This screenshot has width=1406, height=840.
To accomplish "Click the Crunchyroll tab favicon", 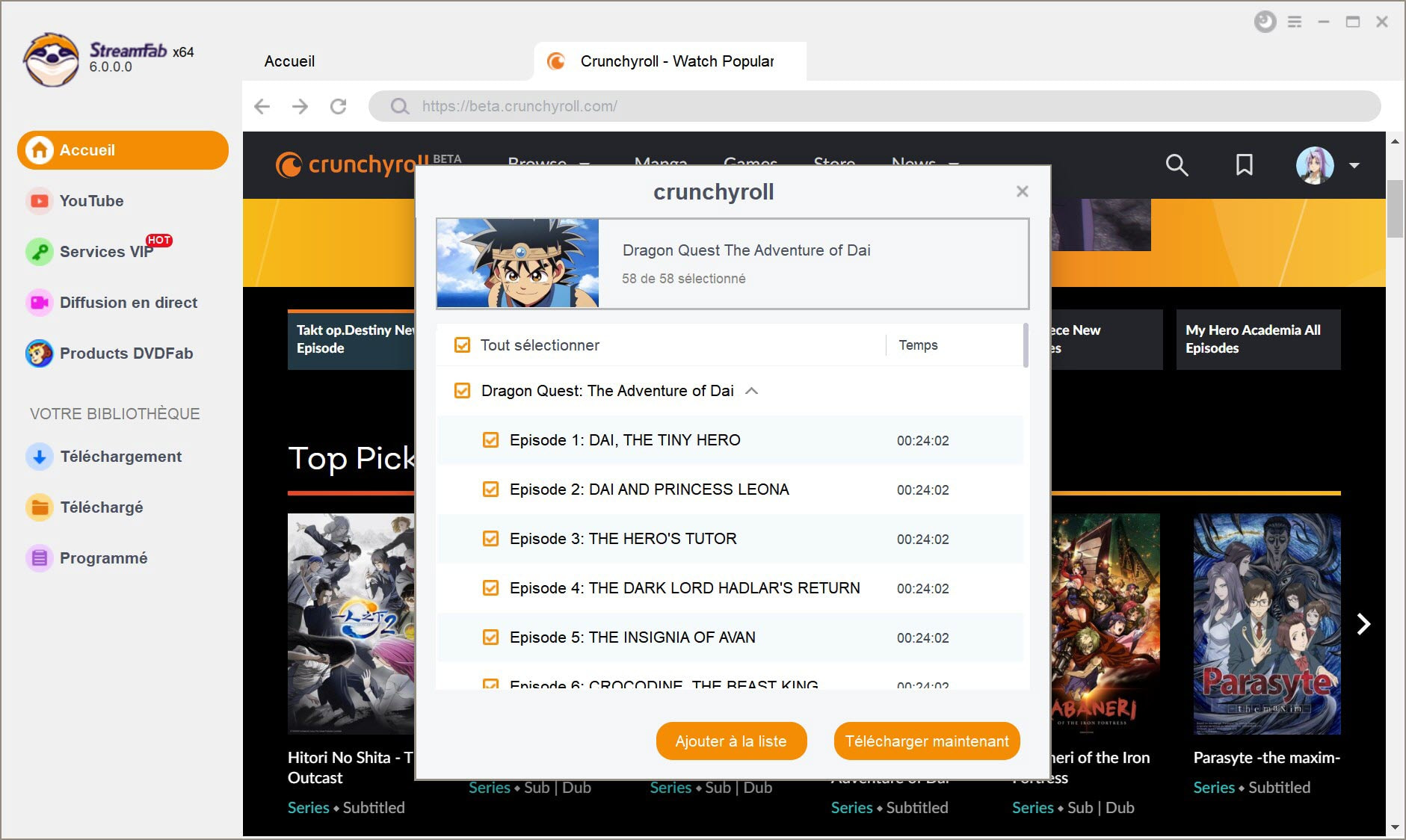I will [x=556, y=61].
